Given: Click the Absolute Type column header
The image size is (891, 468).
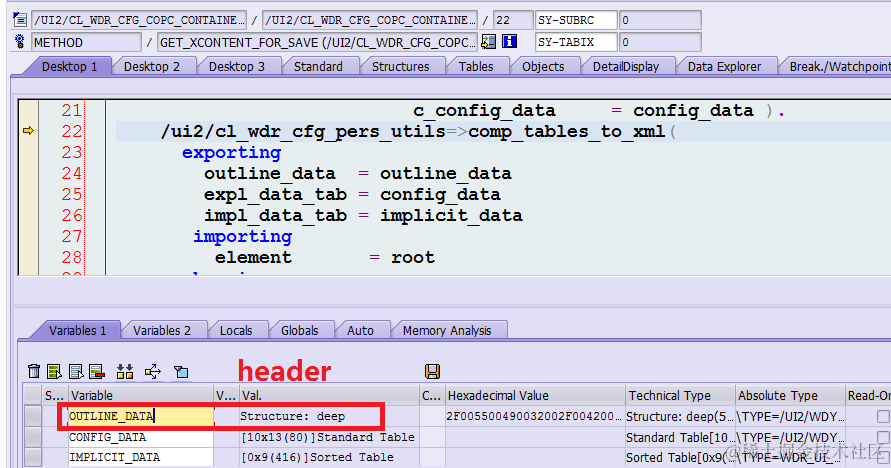Looking at the screenshot, I should (790, 396).
